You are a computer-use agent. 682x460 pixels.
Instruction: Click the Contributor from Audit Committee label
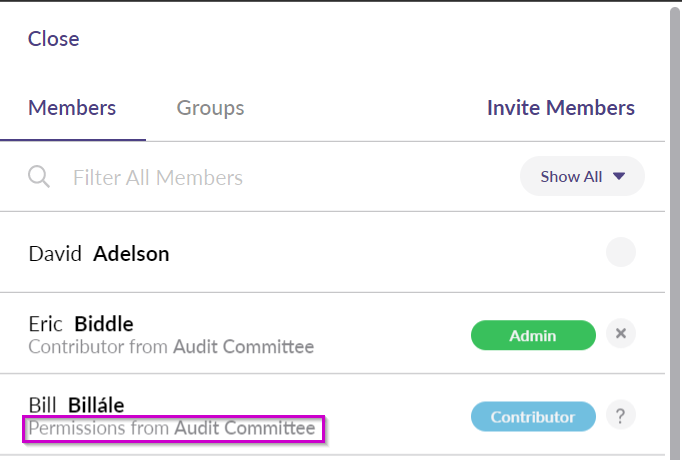coord(171,347)
